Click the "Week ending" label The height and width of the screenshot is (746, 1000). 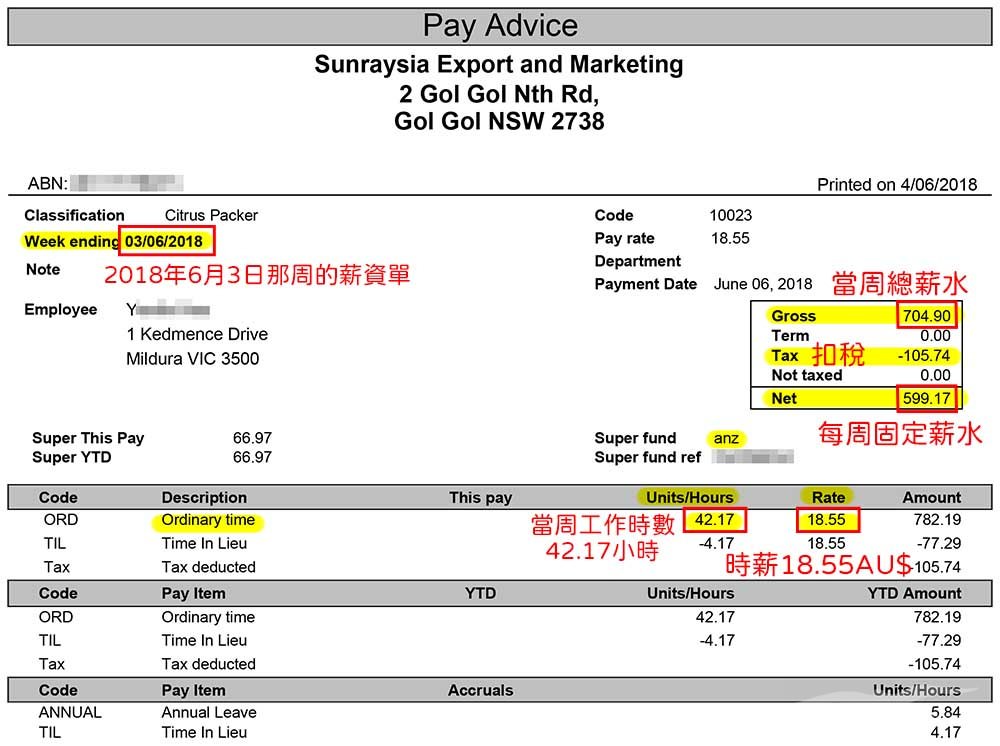point(71,242)
